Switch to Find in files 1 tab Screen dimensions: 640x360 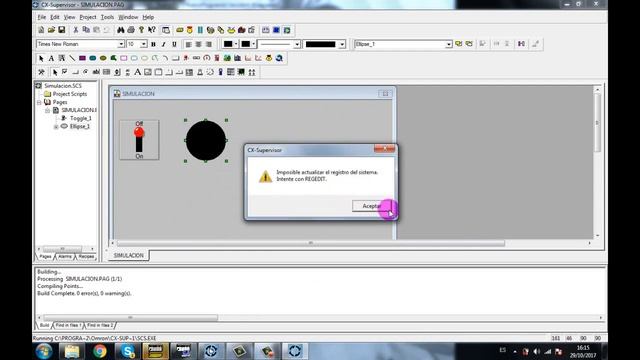click(68, 325)
